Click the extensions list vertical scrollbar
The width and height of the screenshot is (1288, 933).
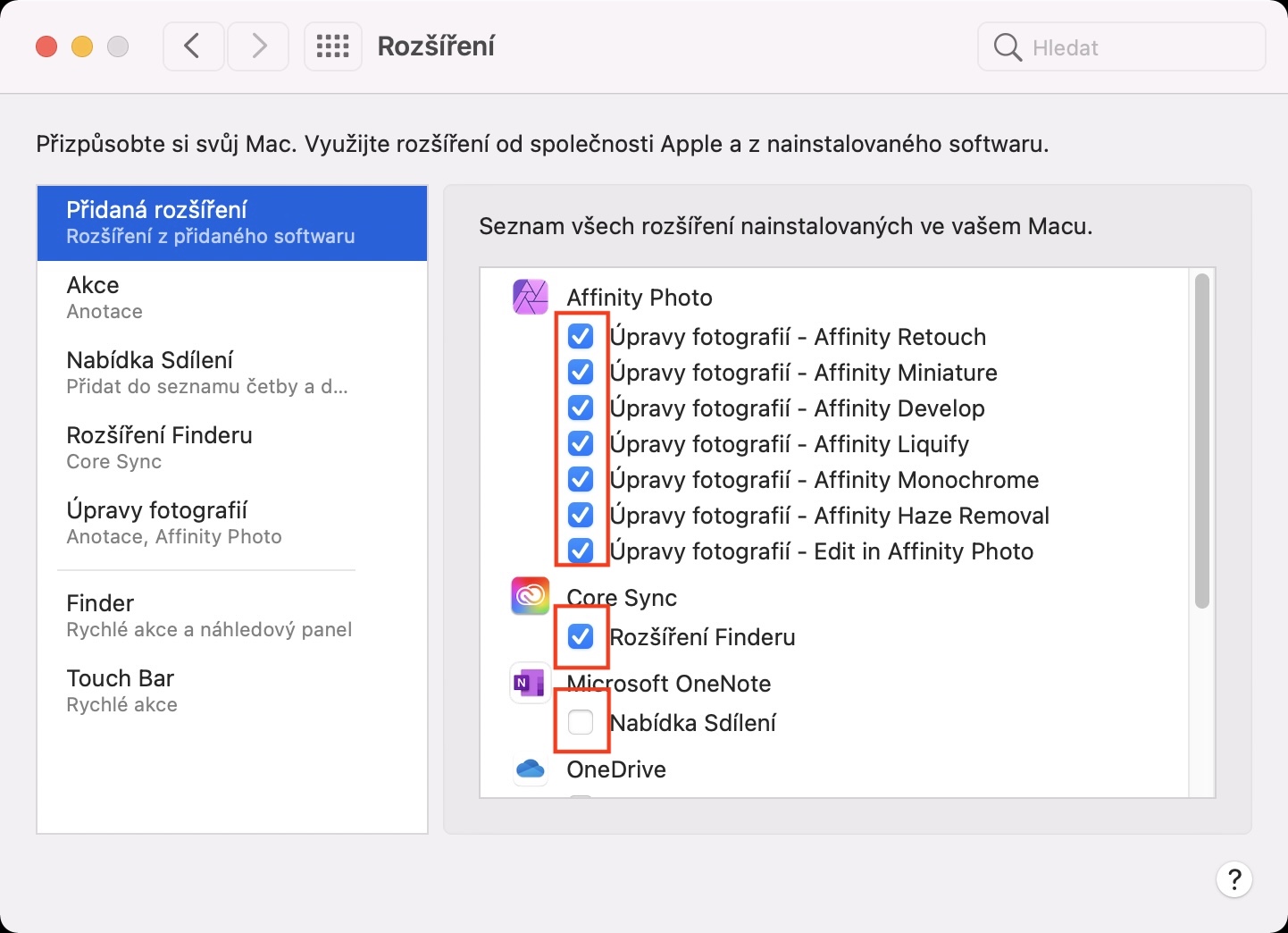(1202, 441)
